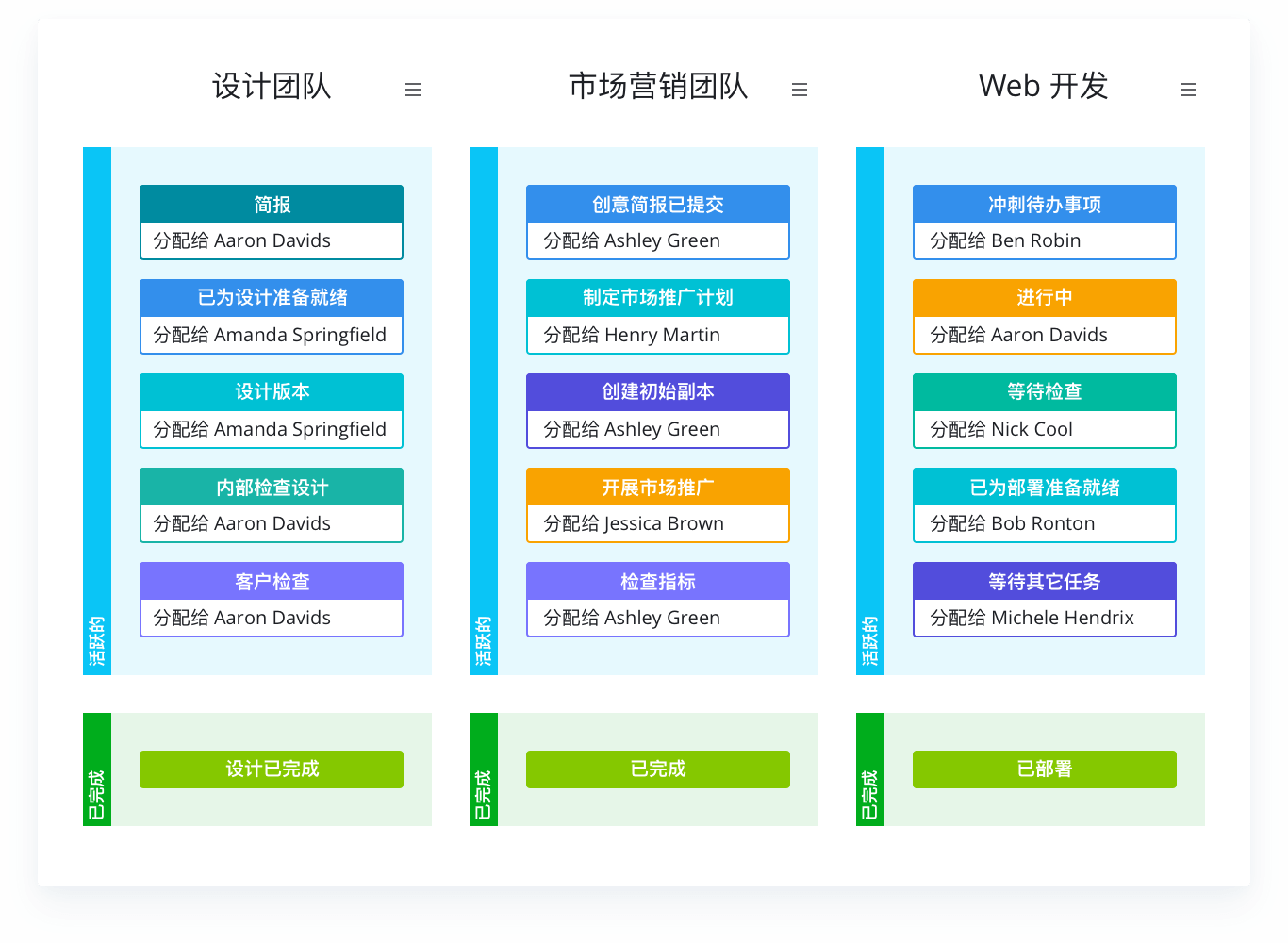
Task: Click 分配给 Ben Robin text
Action: click(x=1005, y=240)
